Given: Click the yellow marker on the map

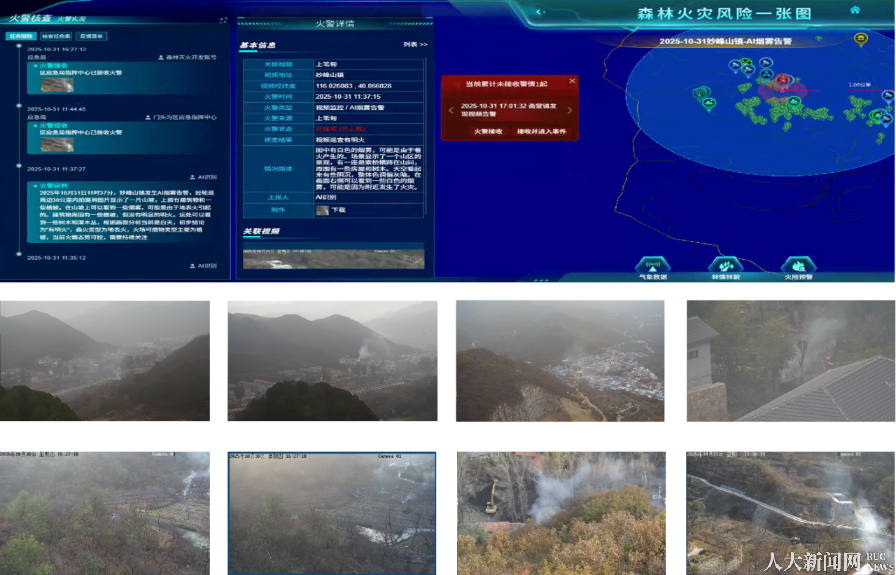Looking at the screenshot, I should pyautogui.click(x=860, y=39).
